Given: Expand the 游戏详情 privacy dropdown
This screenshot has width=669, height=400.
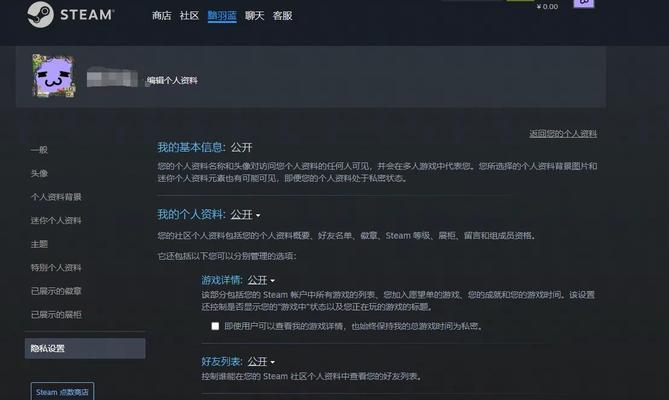Looking at the screenshot, I should pyautogui.click(x=261, y=280).
